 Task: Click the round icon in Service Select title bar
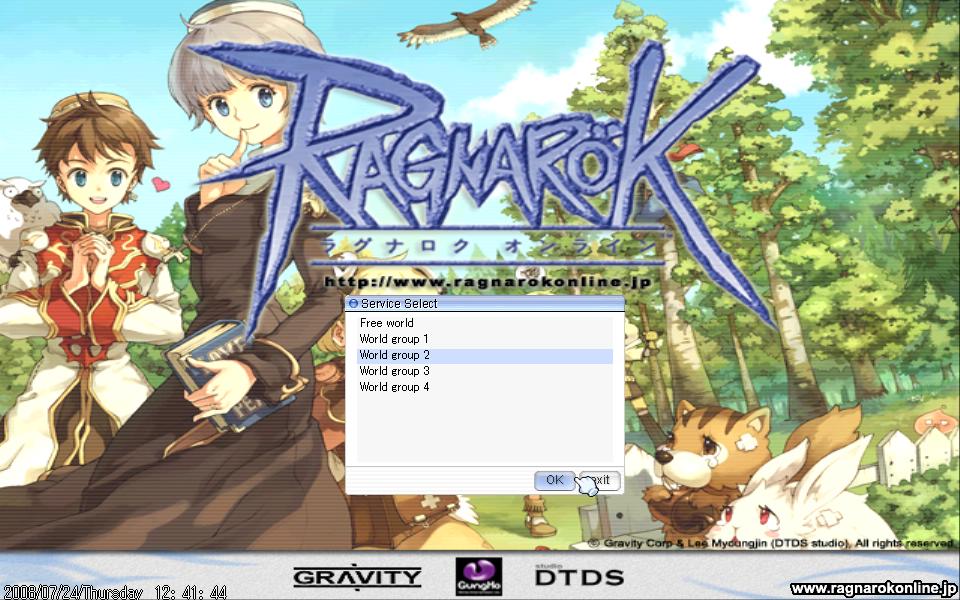[353, 304]
